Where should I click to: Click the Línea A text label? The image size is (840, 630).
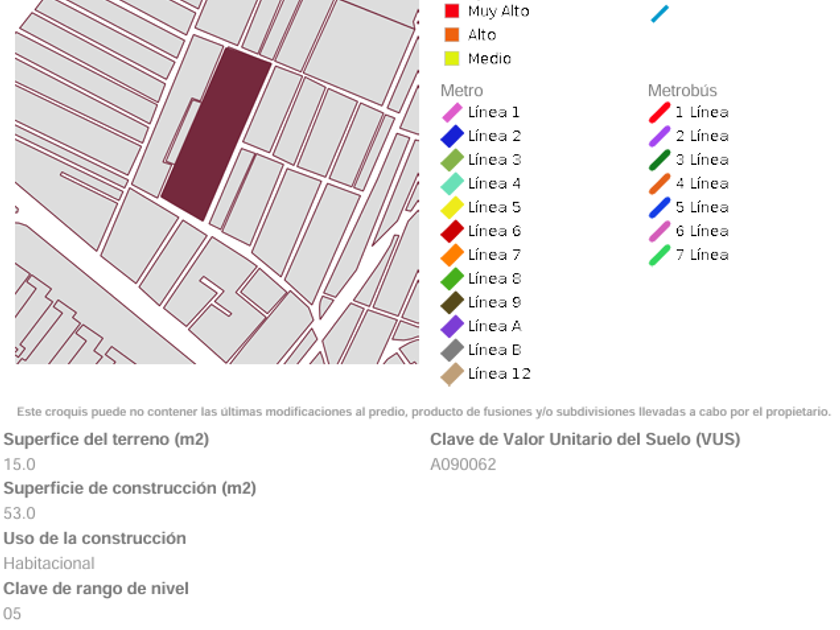(494, 326)
